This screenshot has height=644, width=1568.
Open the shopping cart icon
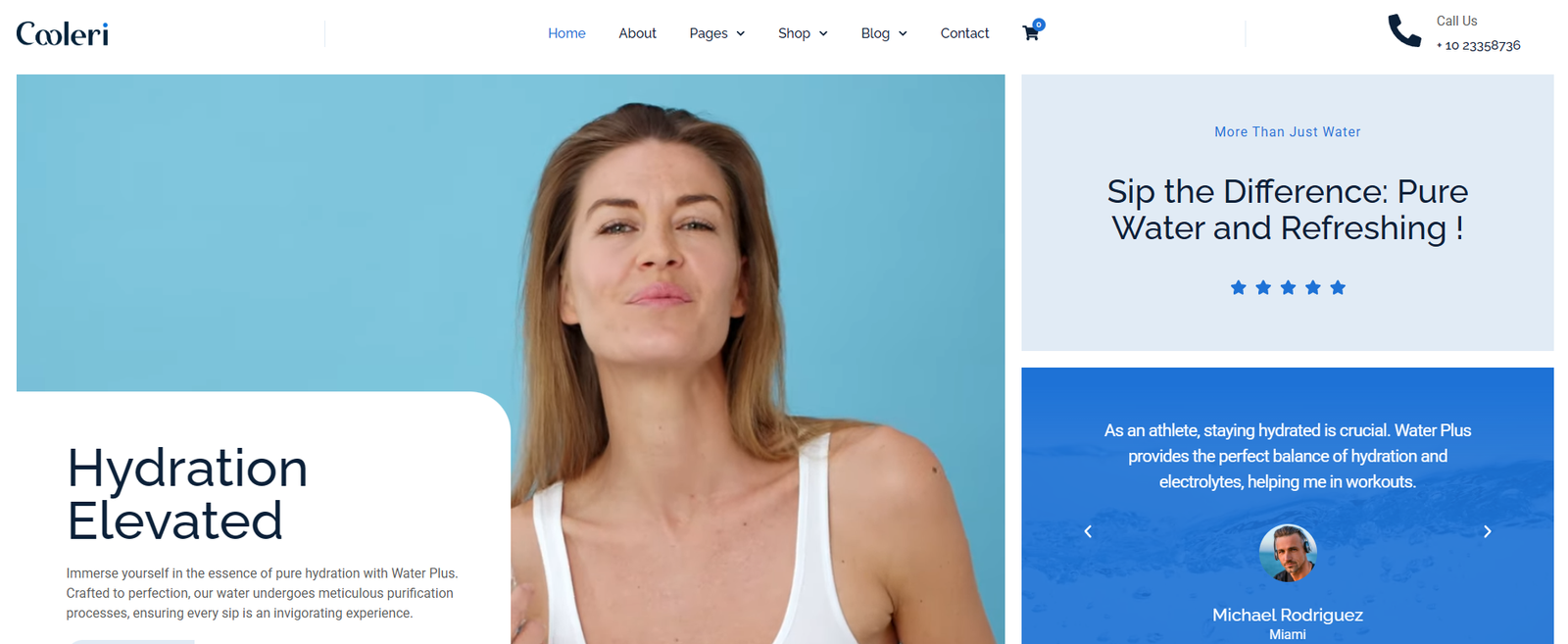[1030, 33]
